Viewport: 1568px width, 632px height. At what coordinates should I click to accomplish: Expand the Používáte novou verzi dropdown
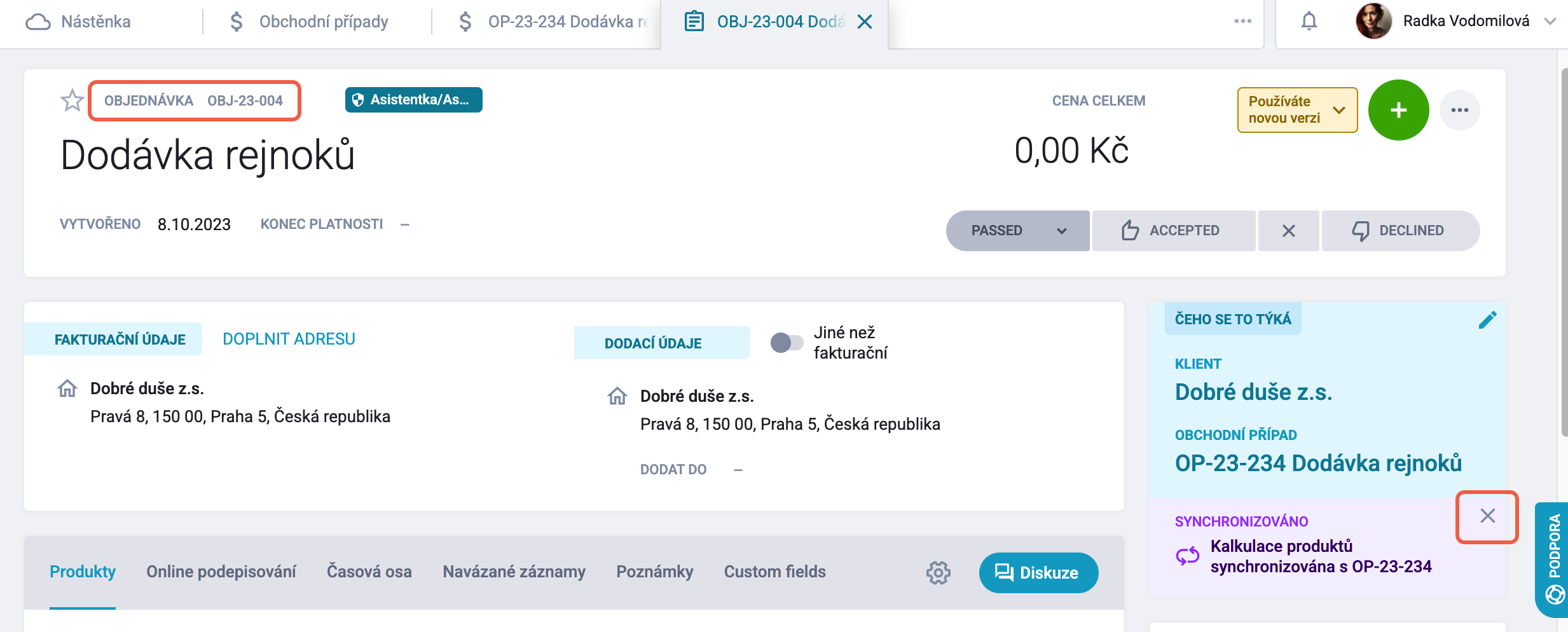tap(1297, 110)
